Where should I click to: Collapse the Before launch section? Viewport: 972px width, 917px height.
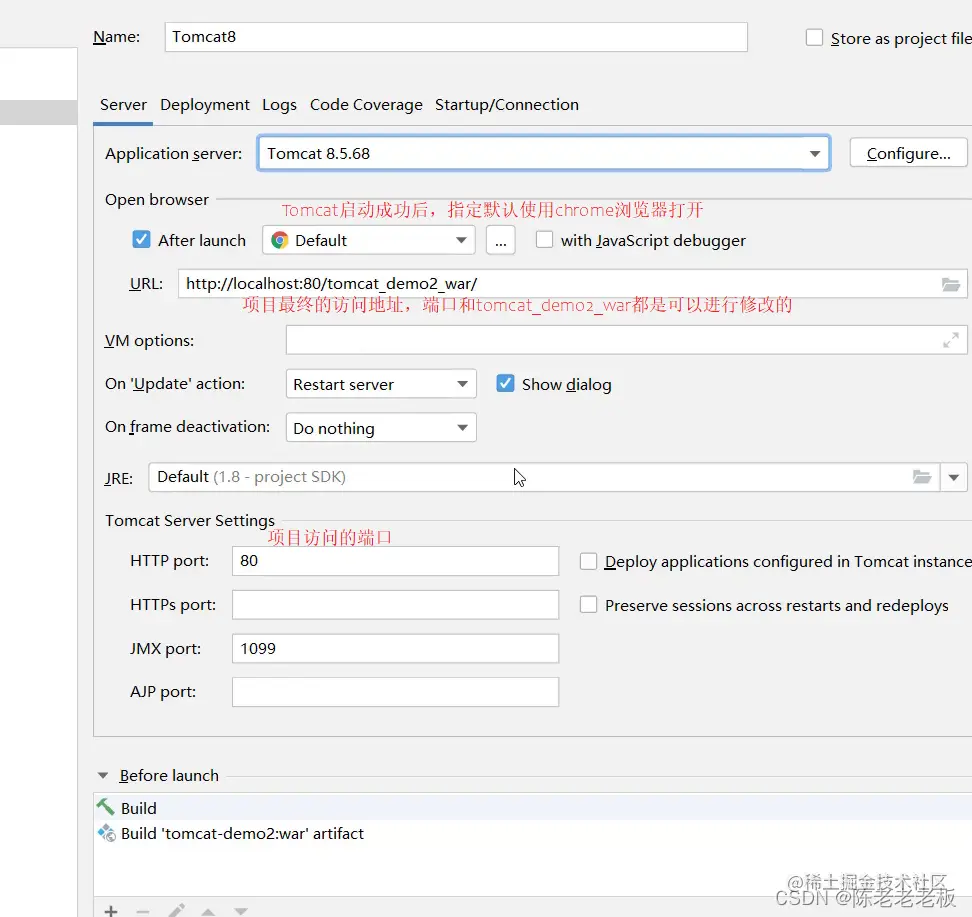(x=103, y=775)
